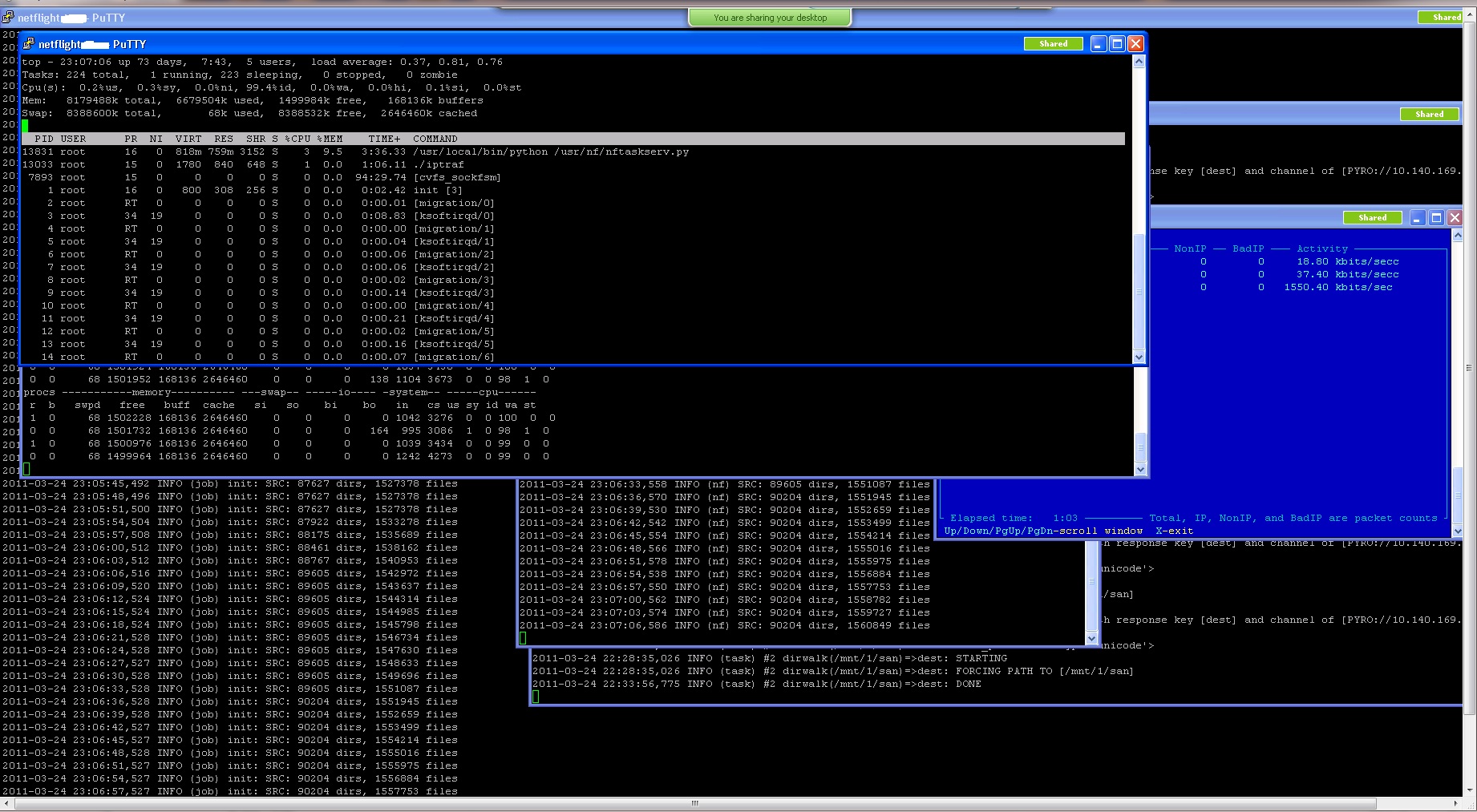1477x812 pixels.
Task: Click the right arrow of the bottom horizontal scrollbar
Action: (1455, 803)
